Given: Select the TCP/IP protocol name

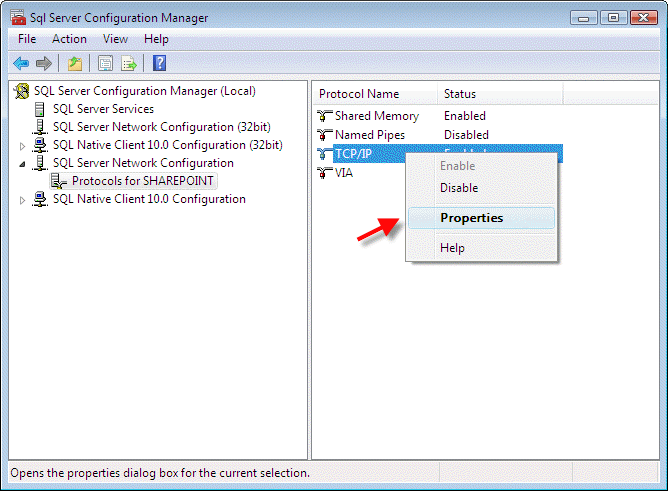Looking at the screenshot, I should 353,154.
